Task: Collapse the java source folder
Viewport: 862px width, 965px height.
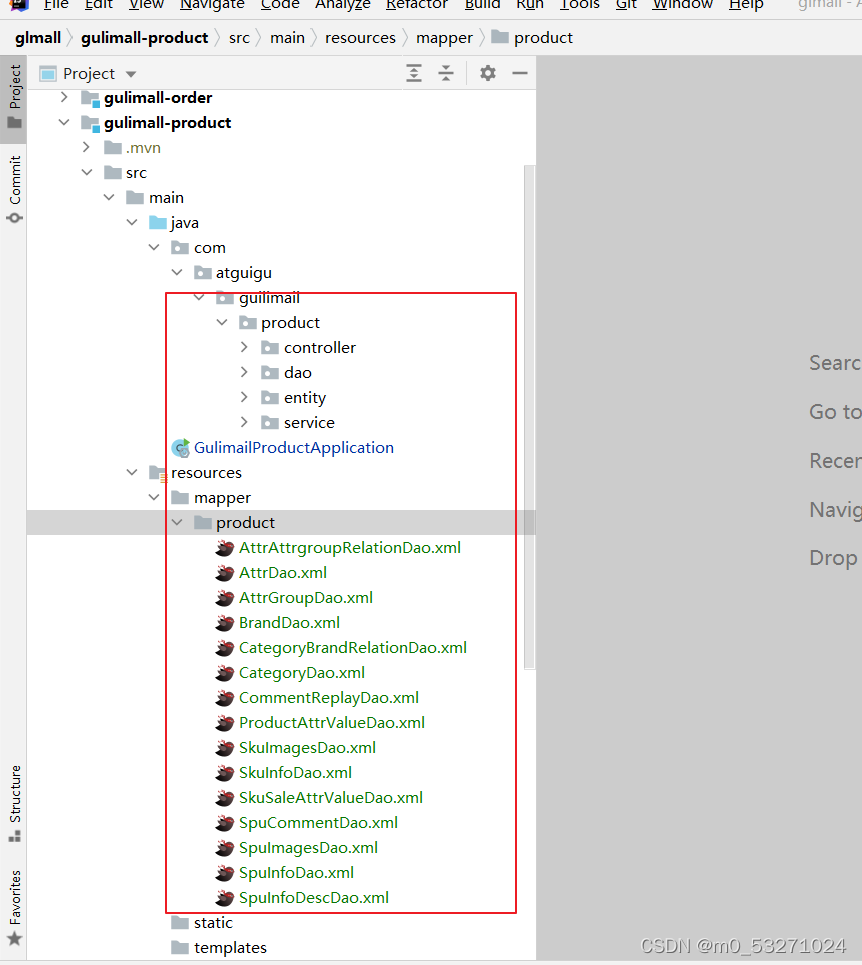Action: pos(132,222)
